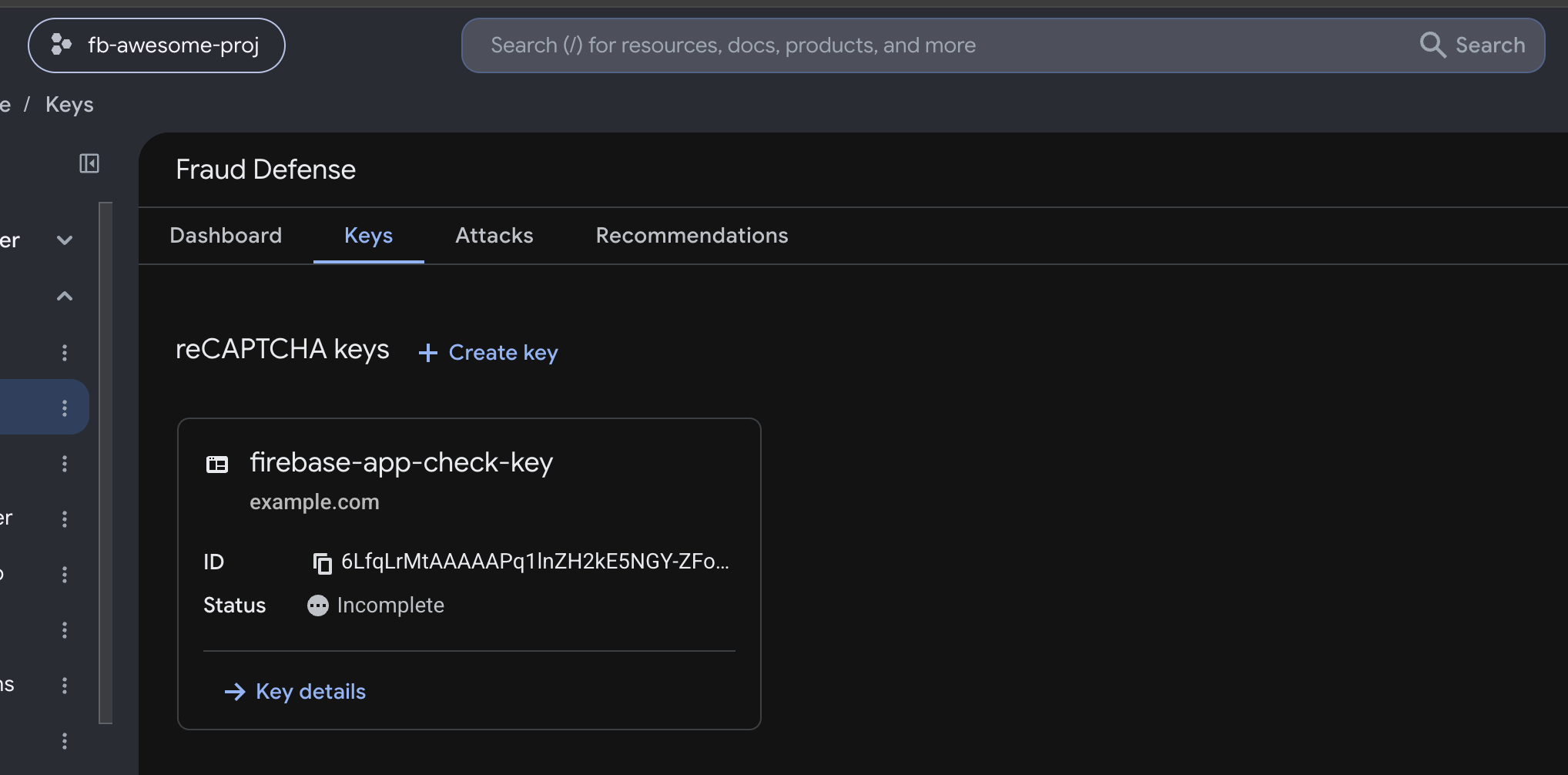Viewport: 1568px width, 775px height.
Task: Click the Search button label
Action: tap(1490, 45)
